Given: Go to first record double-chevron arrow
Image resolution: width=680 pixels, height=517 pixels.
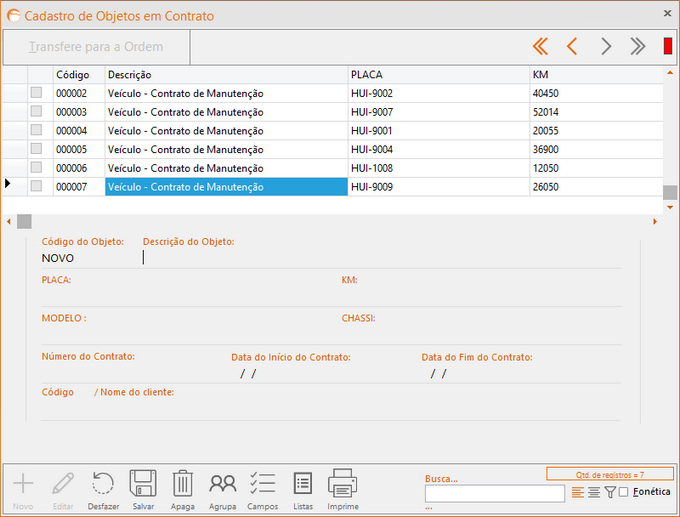Looking at the screenshot, I should (x=540, y=46).
